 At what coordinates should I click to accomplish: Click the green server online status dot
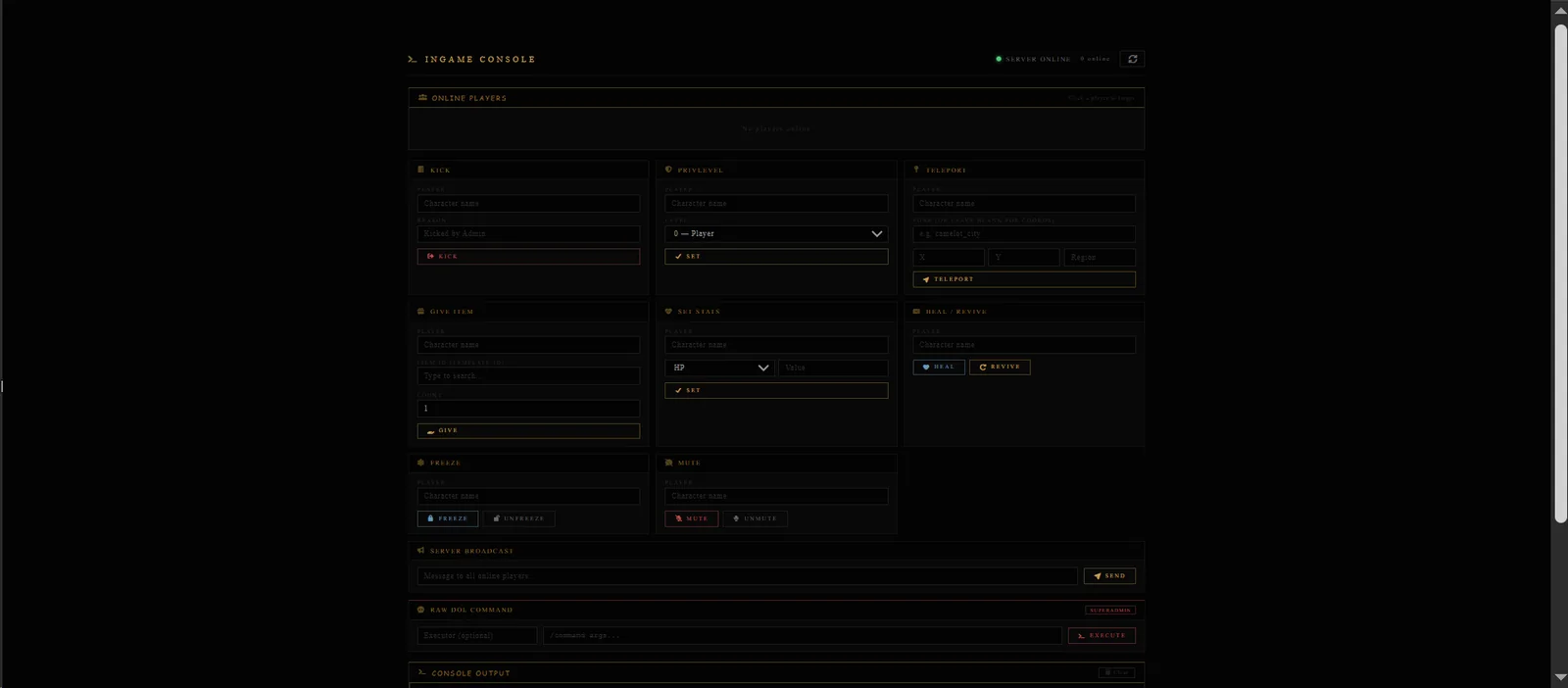point(999,59)
